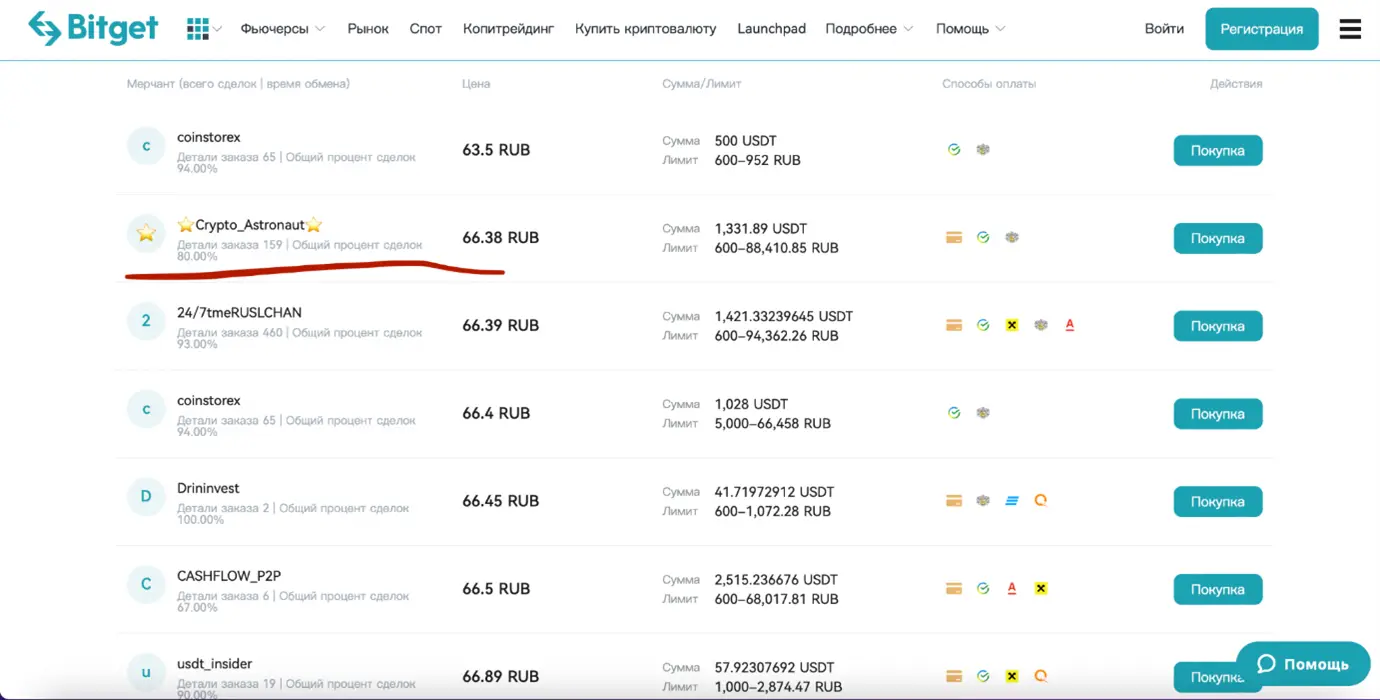This screenshot has height=700, width=1380.
Task: Click the Войти login link
Action: click(x=1164, y=29)
